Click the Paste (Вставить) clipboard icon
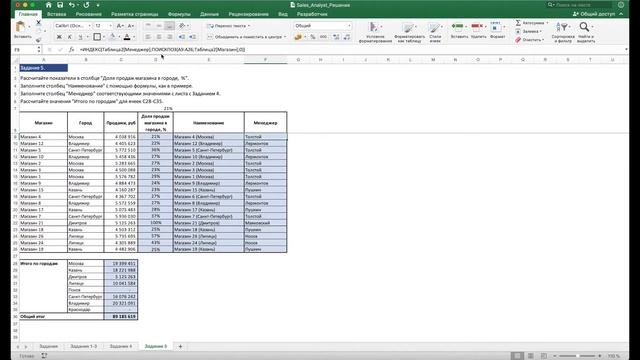The height and width of the screenshot is (360, 640). (20, 27)
